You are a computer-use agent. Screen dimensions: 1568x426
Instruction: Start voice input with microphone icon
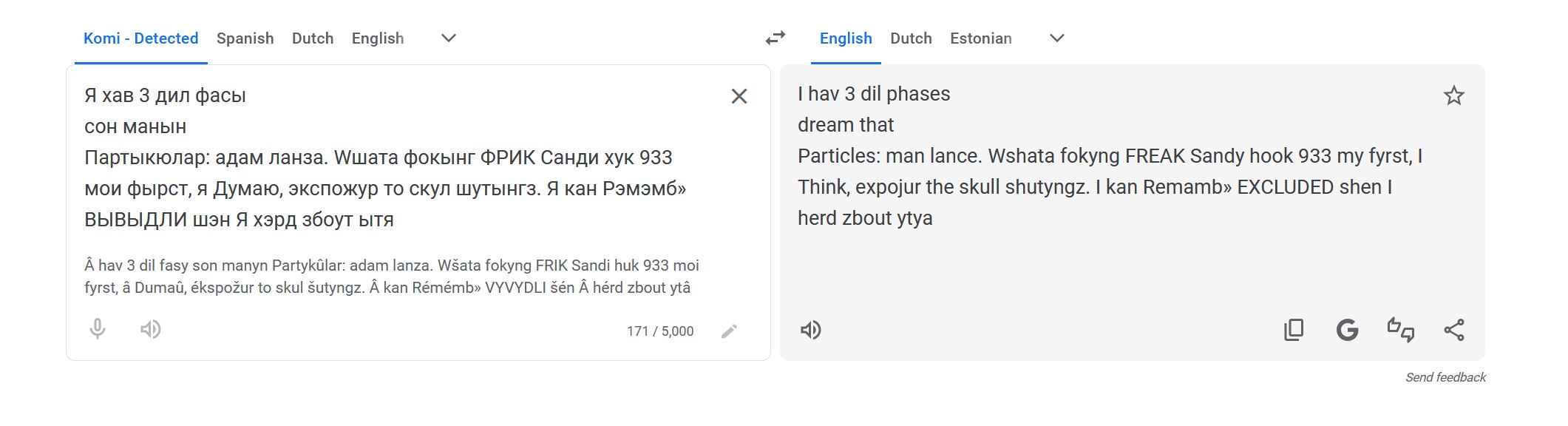coord(98,329)
